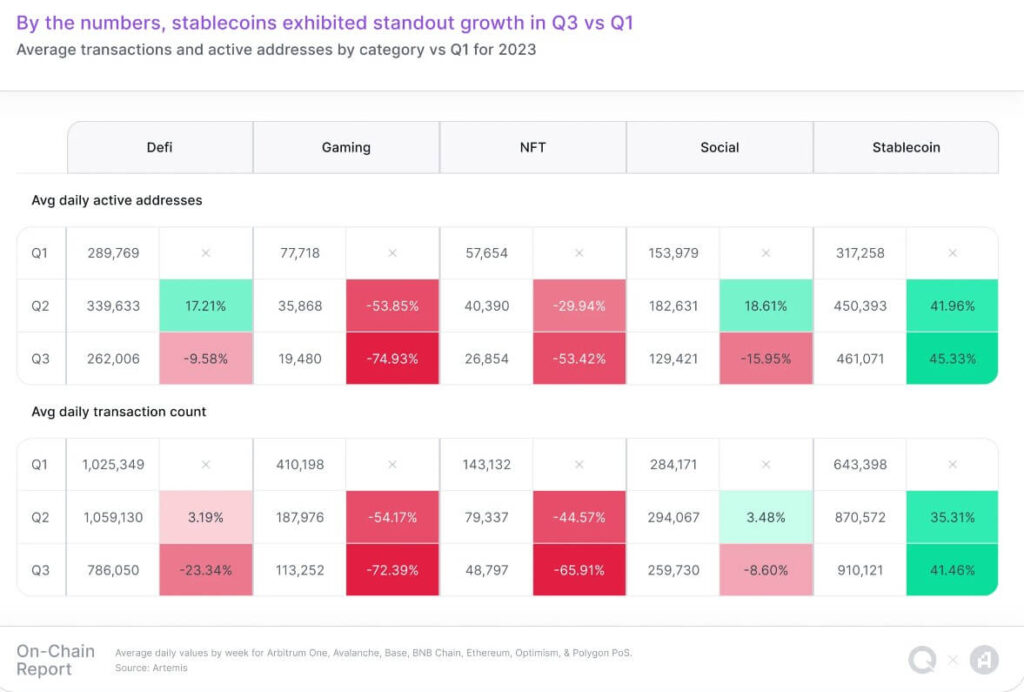The width and height of the screenshot is (1024, 692).
Task: Click the purple chart title text
Action: pos(325,22)
